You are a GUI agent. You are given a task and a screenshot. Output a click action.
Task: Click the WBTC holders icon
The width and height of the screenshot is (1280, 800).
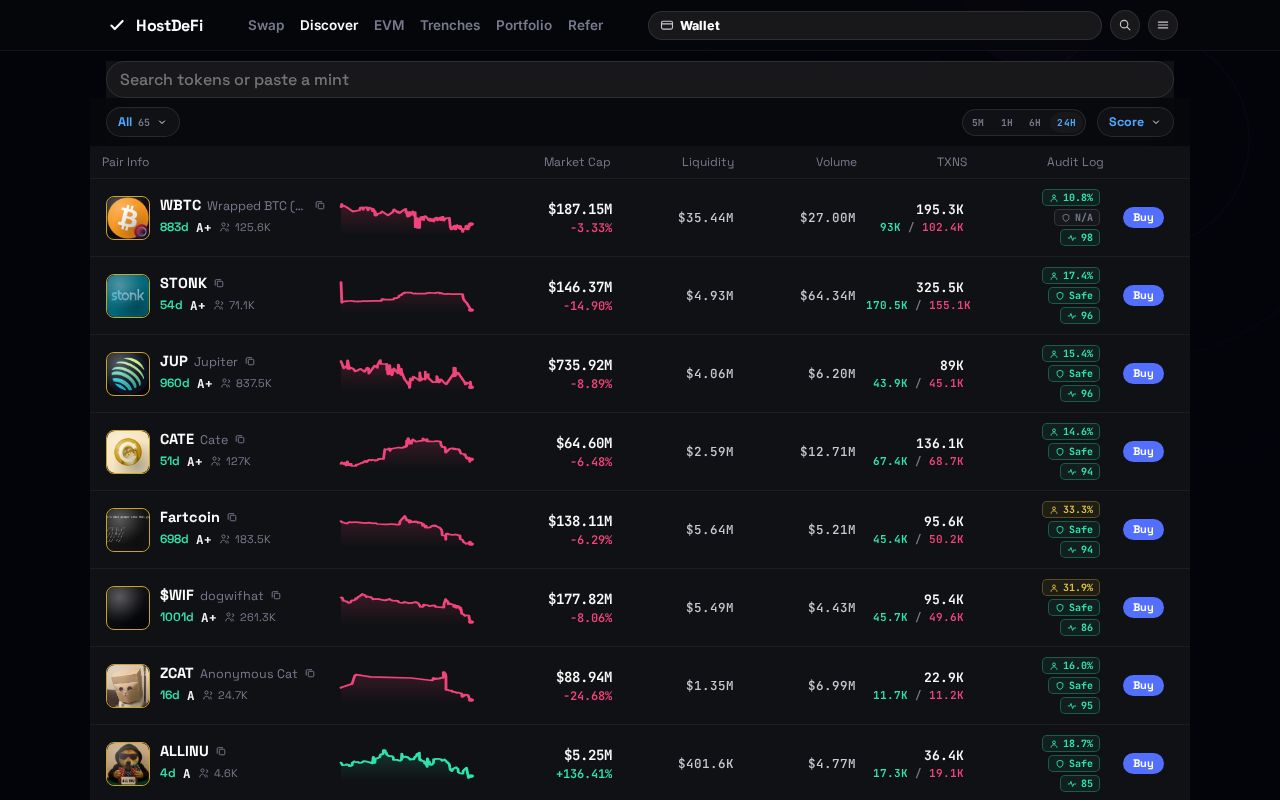225,227
